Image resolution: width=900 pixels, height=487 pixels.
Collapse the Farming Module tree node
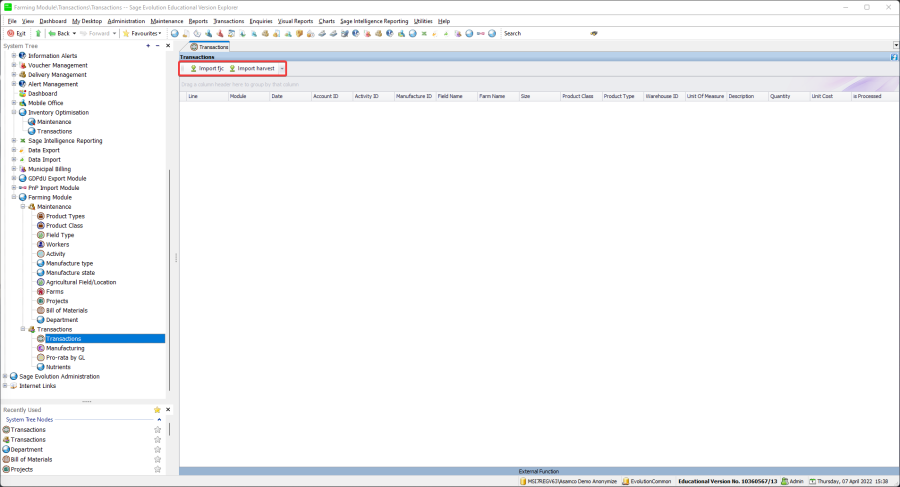click(x=14, y=197)
